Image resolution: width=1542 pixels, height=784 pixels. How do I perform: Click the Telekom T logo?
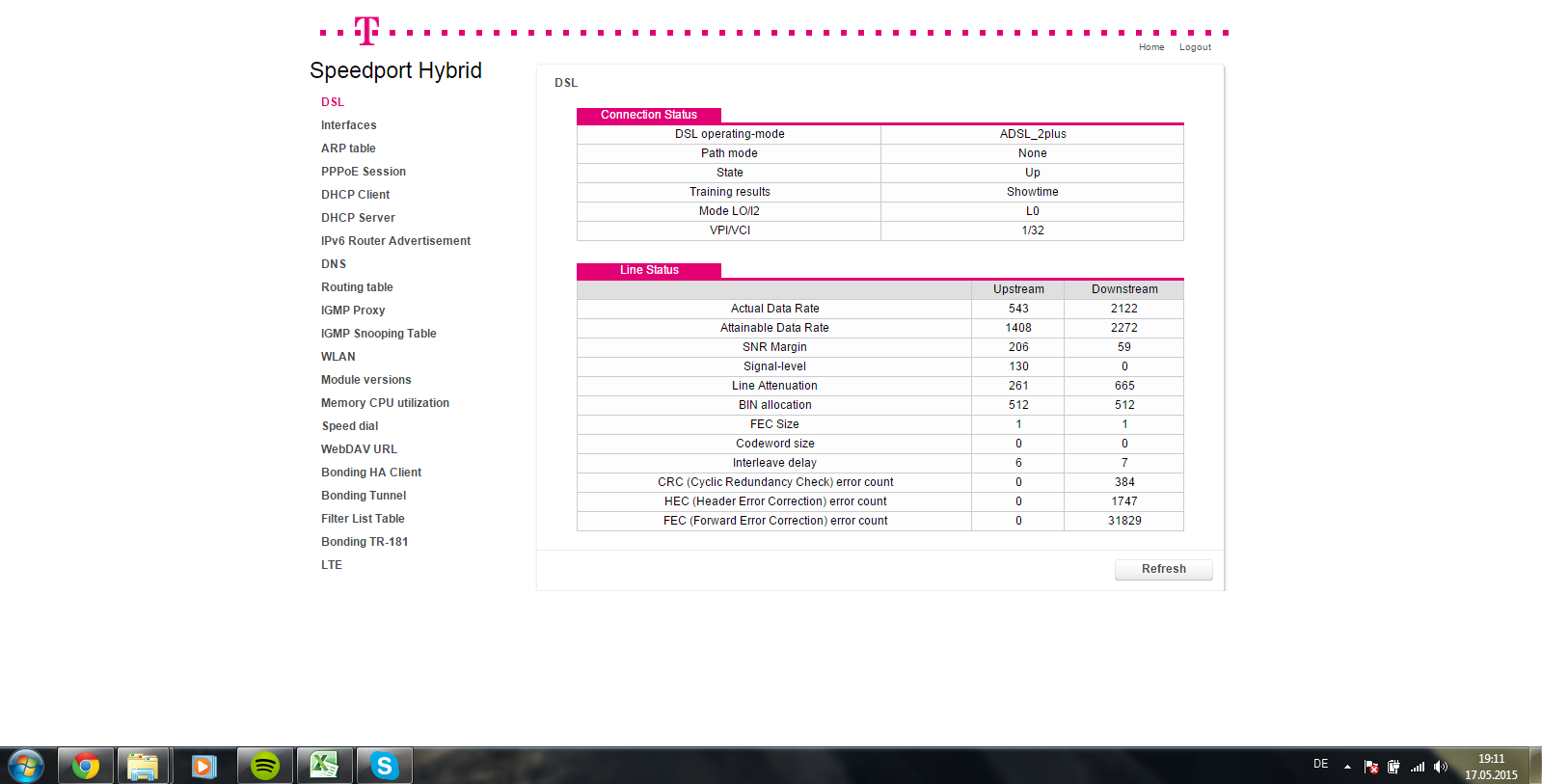point(366,31)
